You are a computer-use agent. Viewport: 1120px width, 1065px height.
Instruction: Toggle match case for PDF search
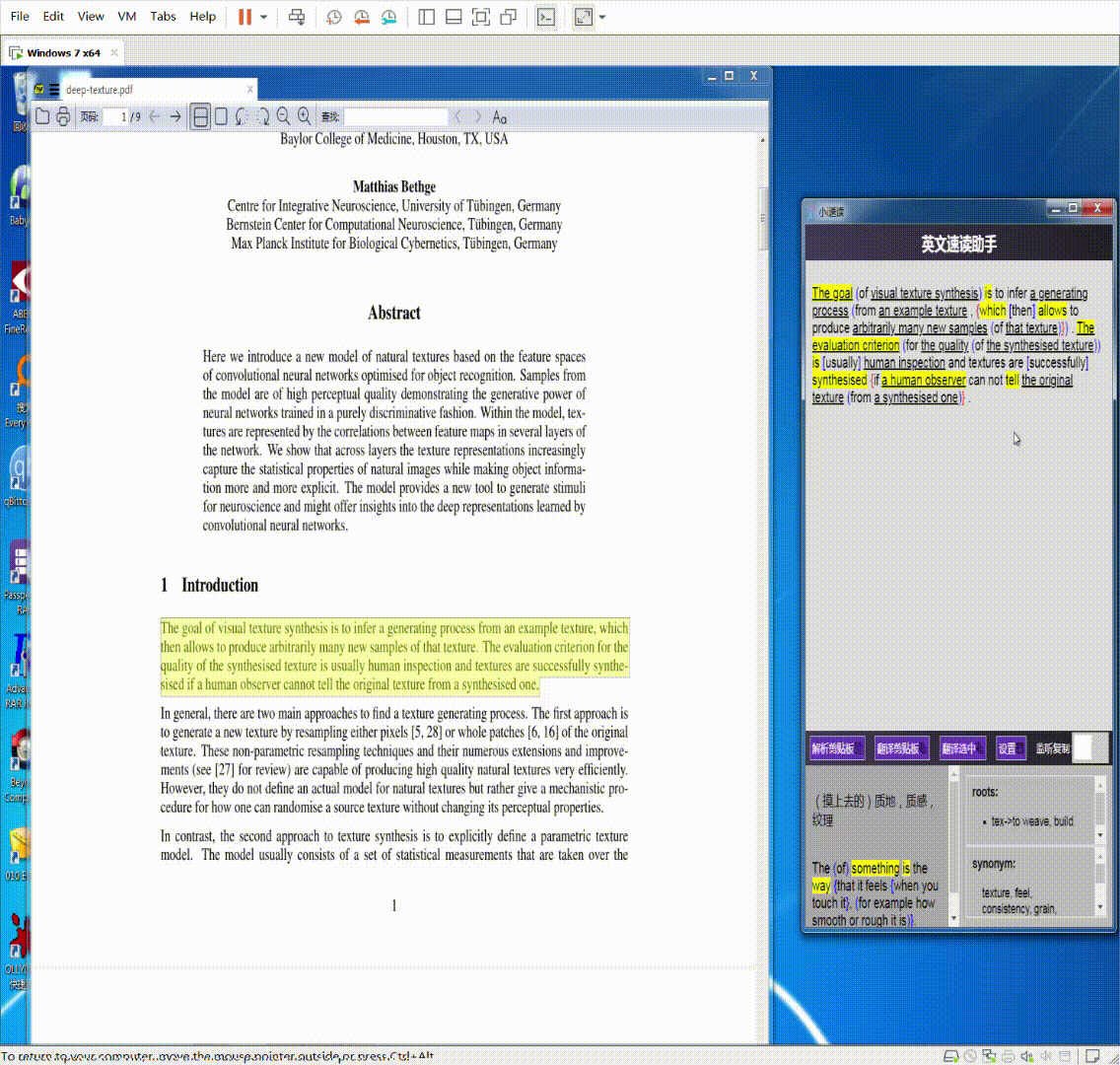pyautogui.click(x=499, y=116)
